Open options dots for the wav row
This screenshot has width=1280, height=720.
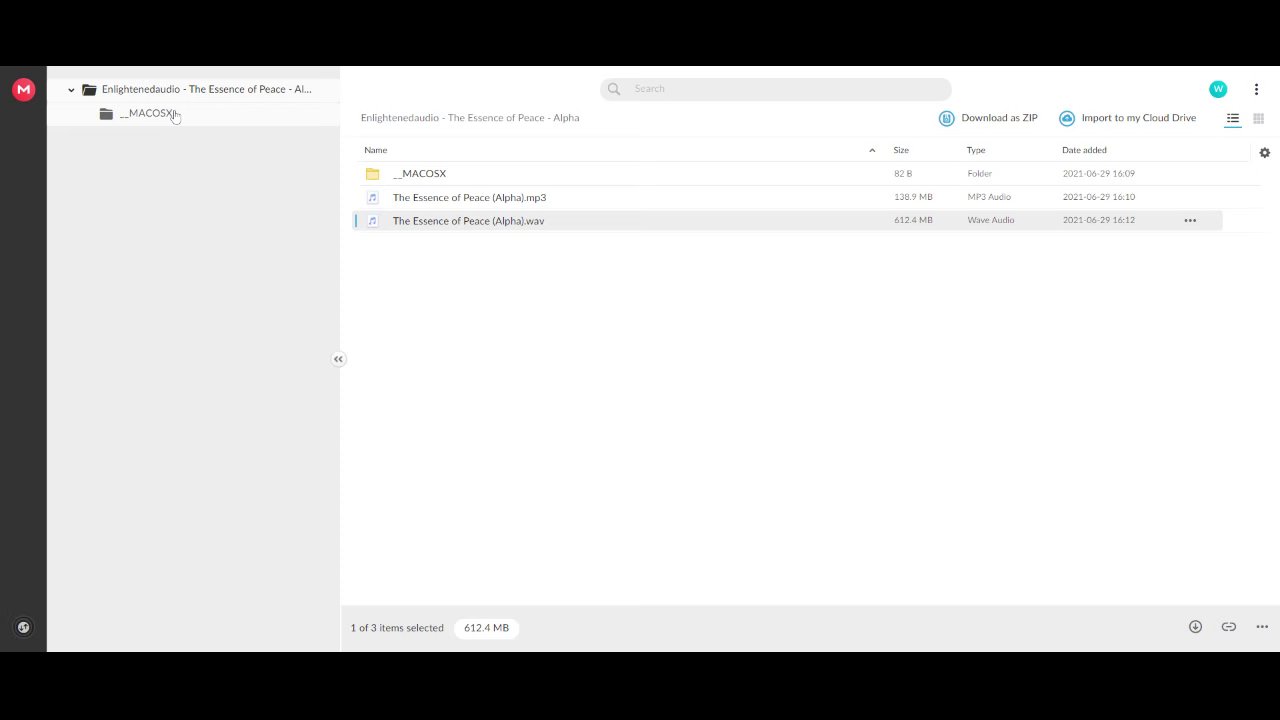(1190, 220)
